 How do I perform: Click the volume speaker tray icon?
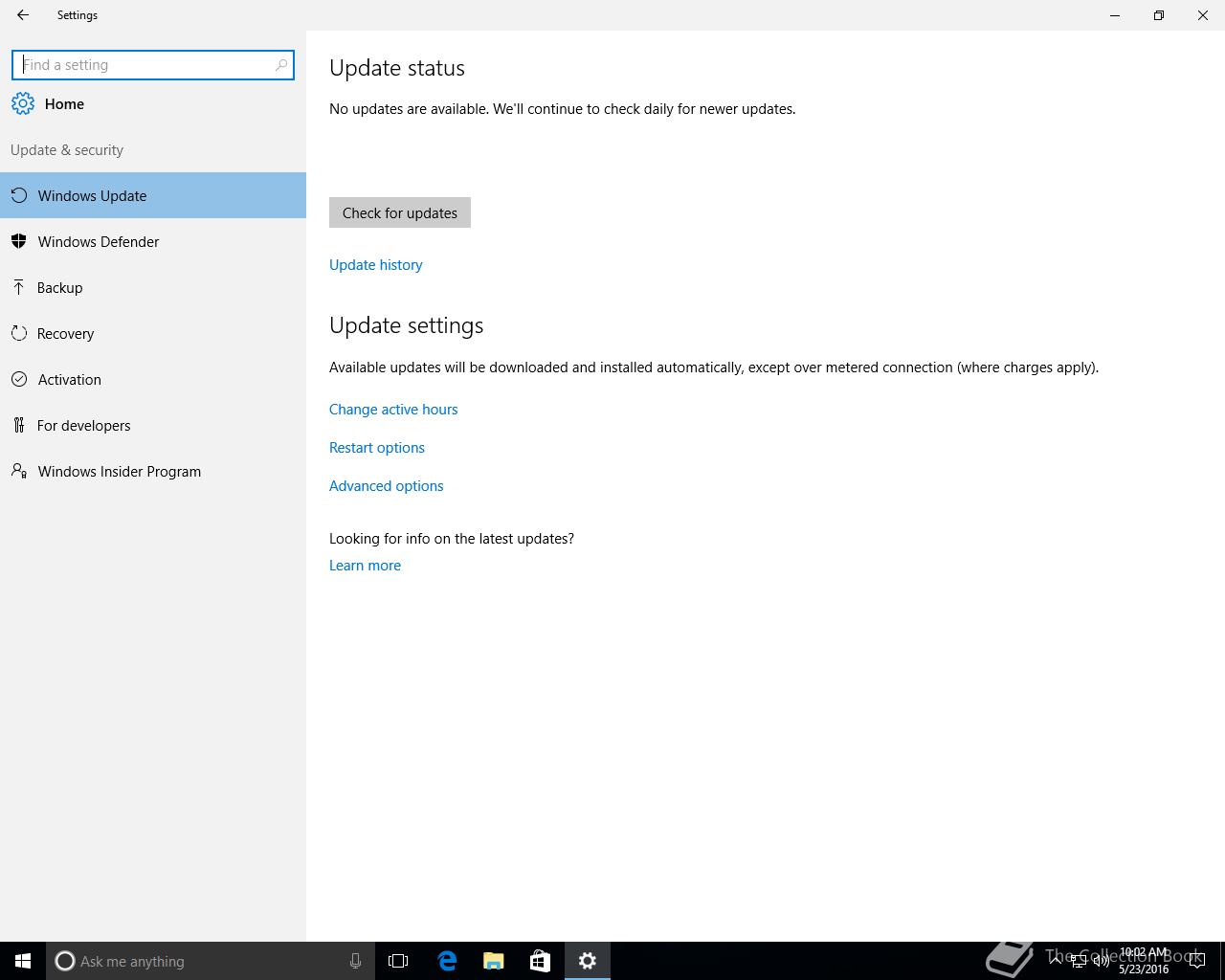1101,961
